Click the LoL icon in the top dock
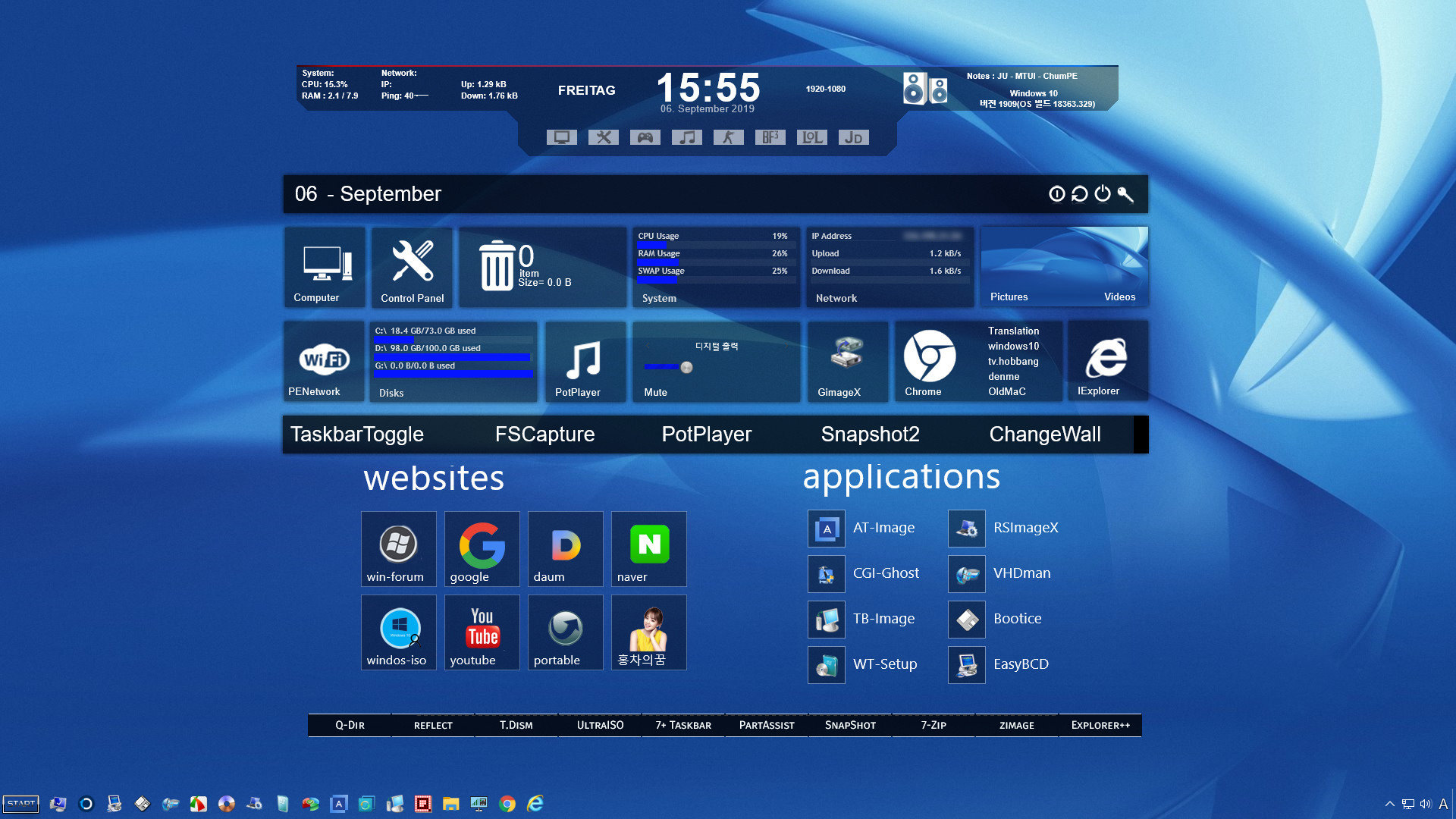1456x819 pixels. (x=812, y=137)
